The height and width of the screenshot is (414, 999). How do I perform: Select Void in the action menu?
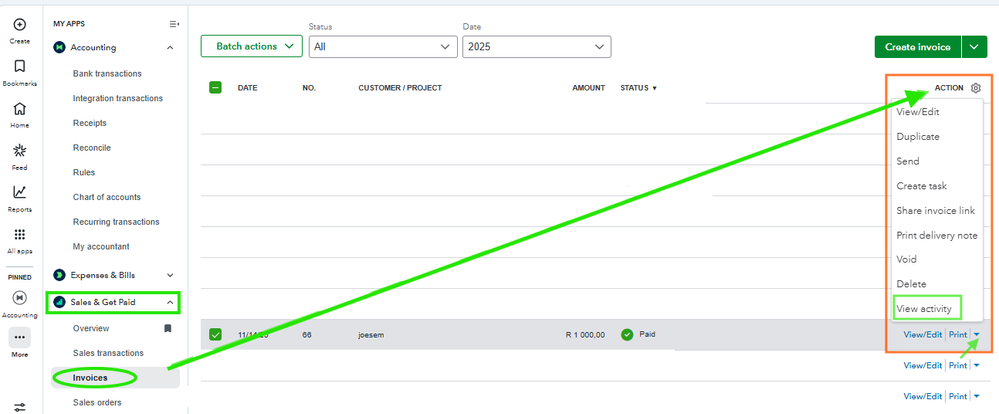point(907,259)
